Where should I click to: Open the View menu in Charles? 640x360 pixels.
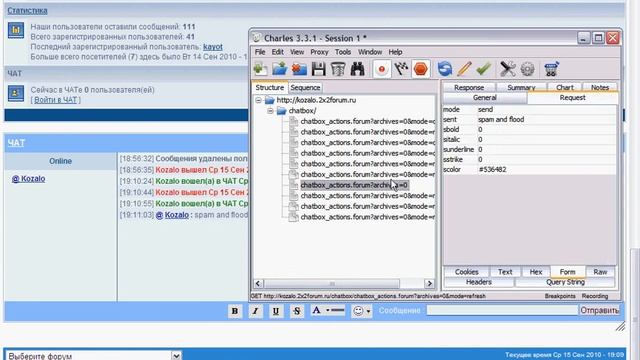pyautogui.click(x=297, y=52)
